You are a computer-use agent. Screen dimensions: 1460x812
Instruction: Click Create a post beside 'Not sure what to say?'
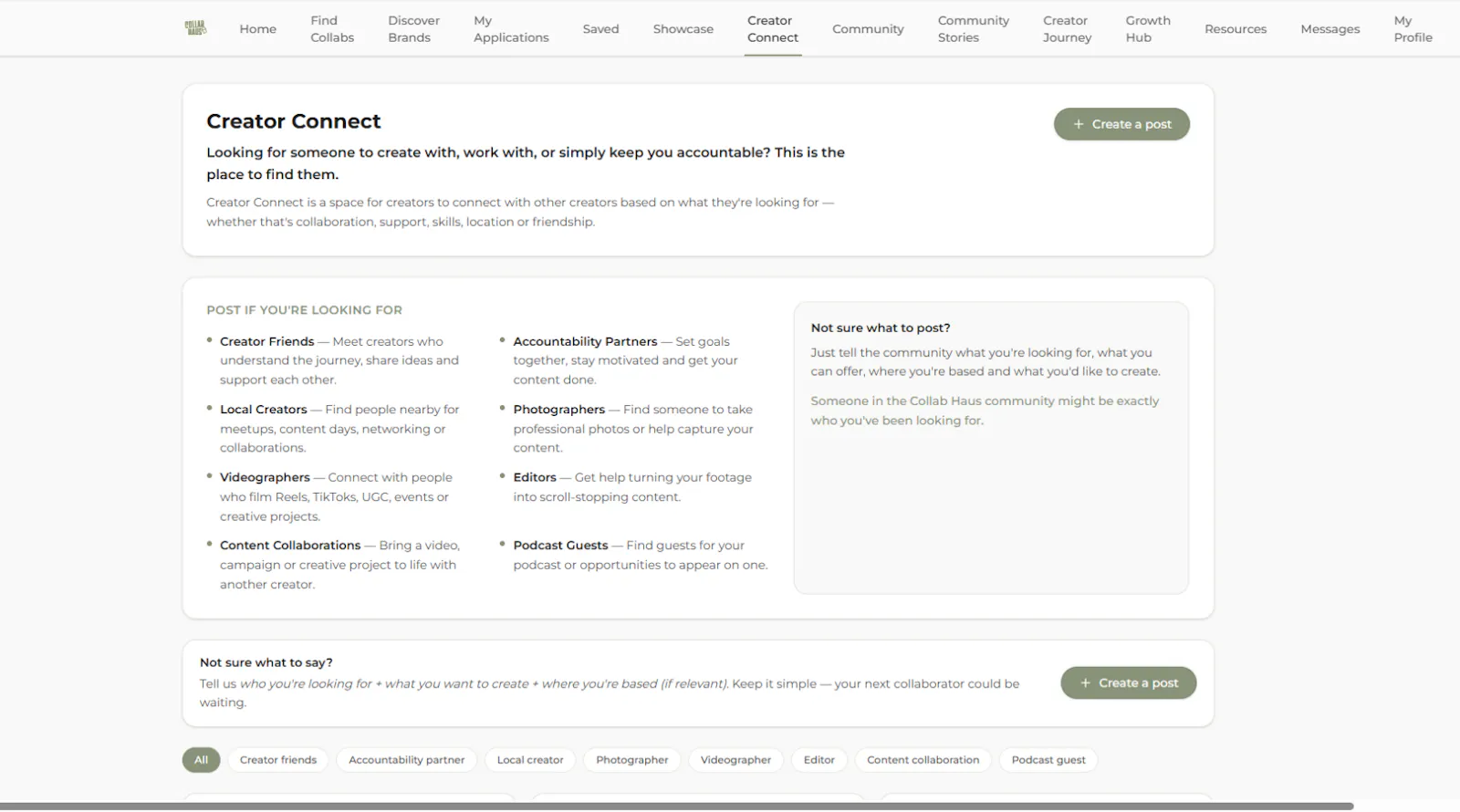1128,682
